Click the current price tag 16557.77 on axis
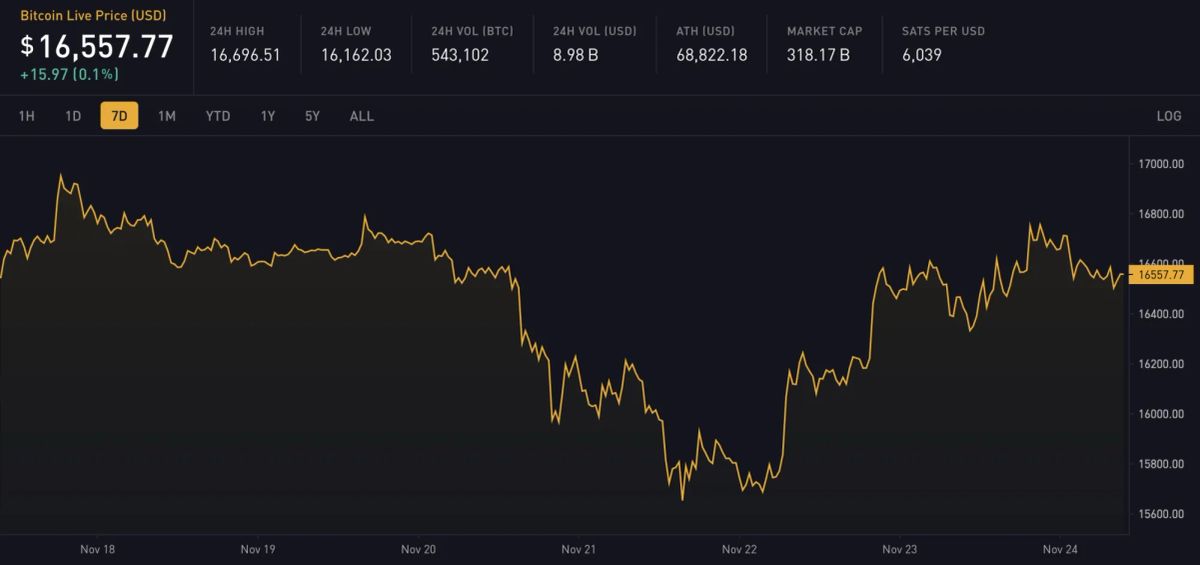Screen dimensions: 1200x565 pos(1161,274)
